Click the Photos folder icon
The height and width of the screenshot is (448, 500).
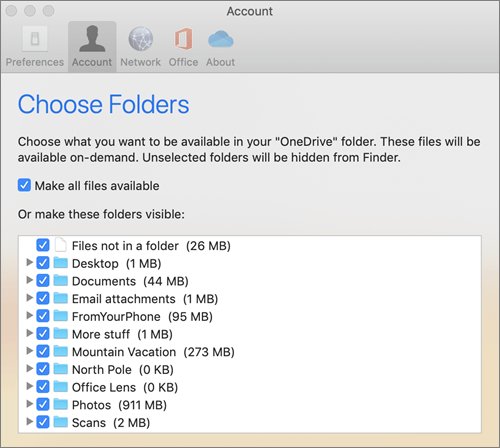pyautogui.click(x=60, y=404)
